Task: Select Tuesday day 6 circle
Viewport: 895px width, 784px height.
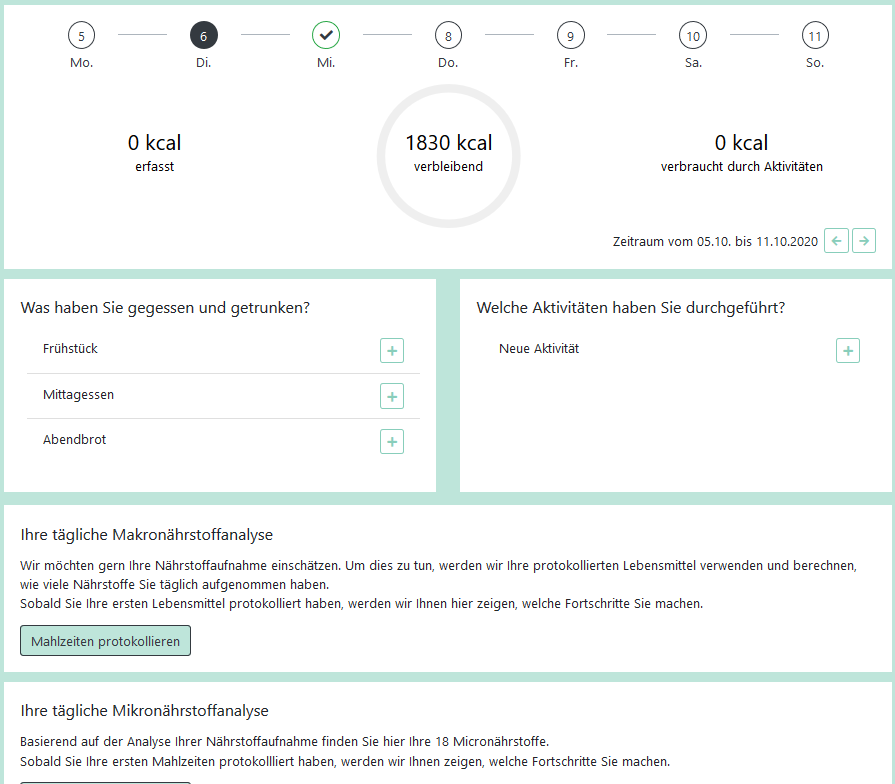Action: point(204,35)
